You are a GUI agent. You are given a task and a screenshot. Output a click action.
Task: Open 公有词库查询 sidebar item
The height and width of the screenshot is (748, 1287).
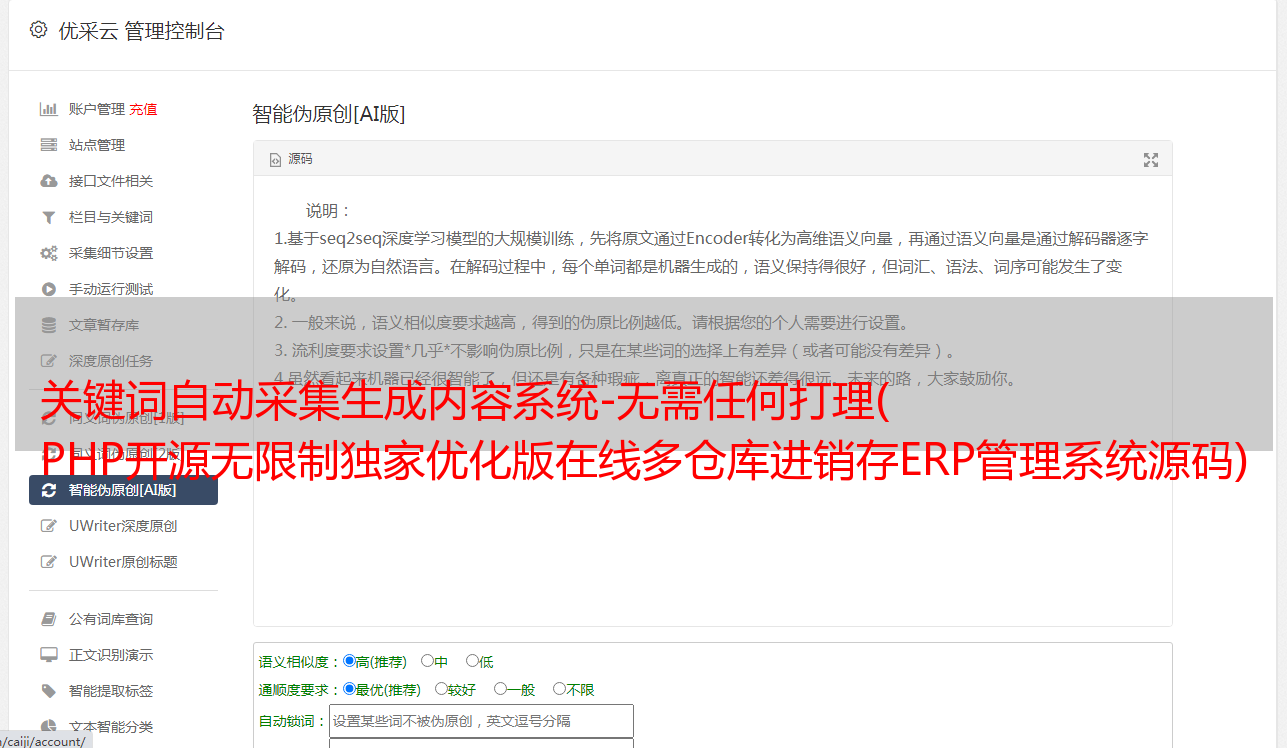point(113,619)
